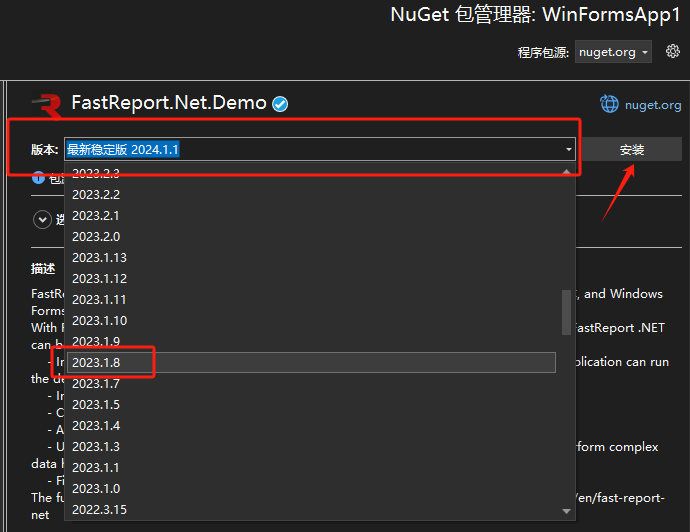Select version 2023.1.11

click(x=311, y=300)
